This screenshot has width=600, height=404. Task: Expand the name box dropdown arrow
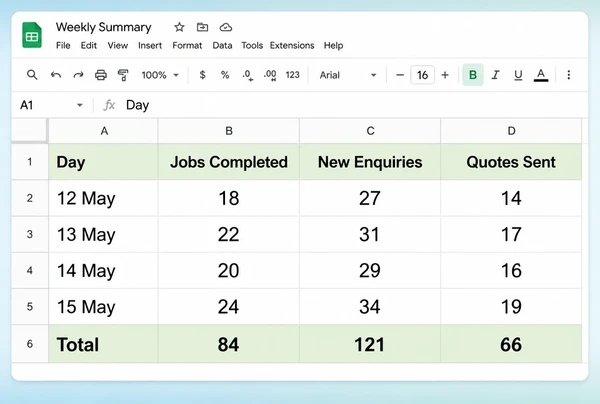80,105
